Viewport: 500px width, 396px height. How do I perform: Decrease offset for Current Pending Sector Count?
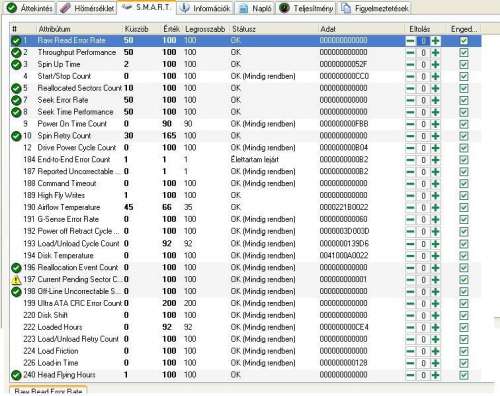click(411, 280)
